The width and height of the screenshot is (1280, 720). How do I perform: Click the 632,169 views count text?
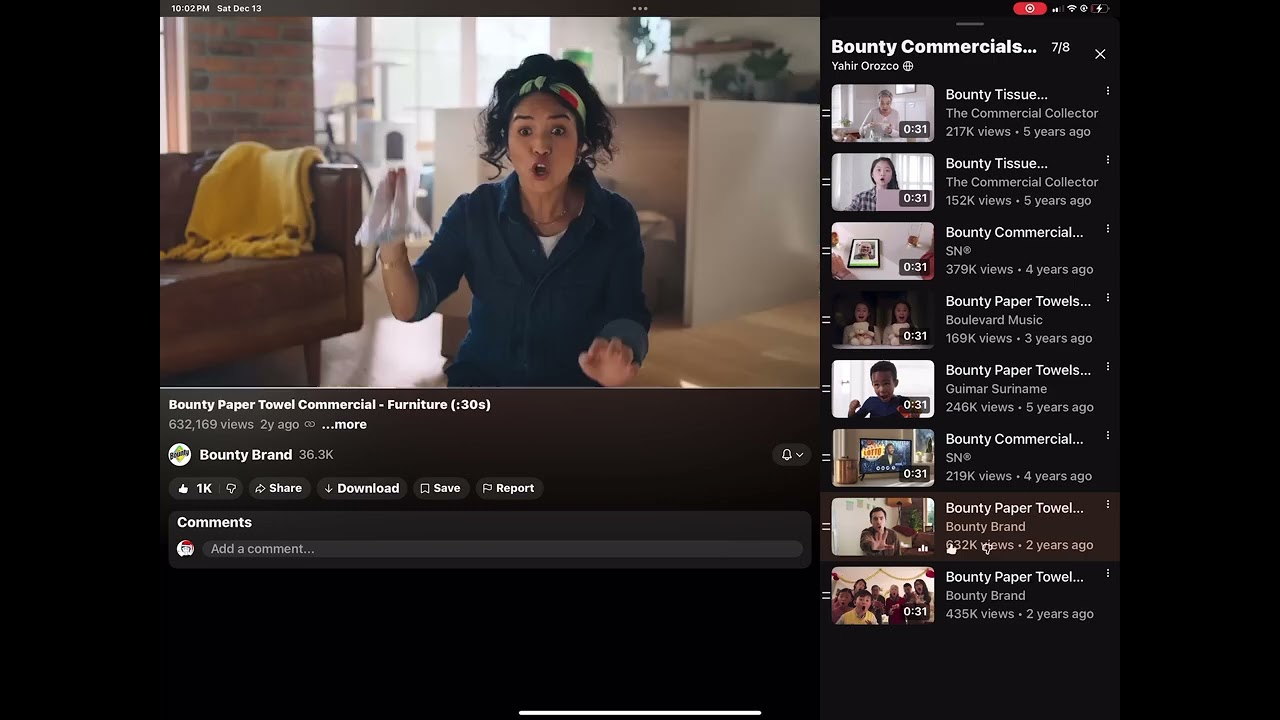211,424
